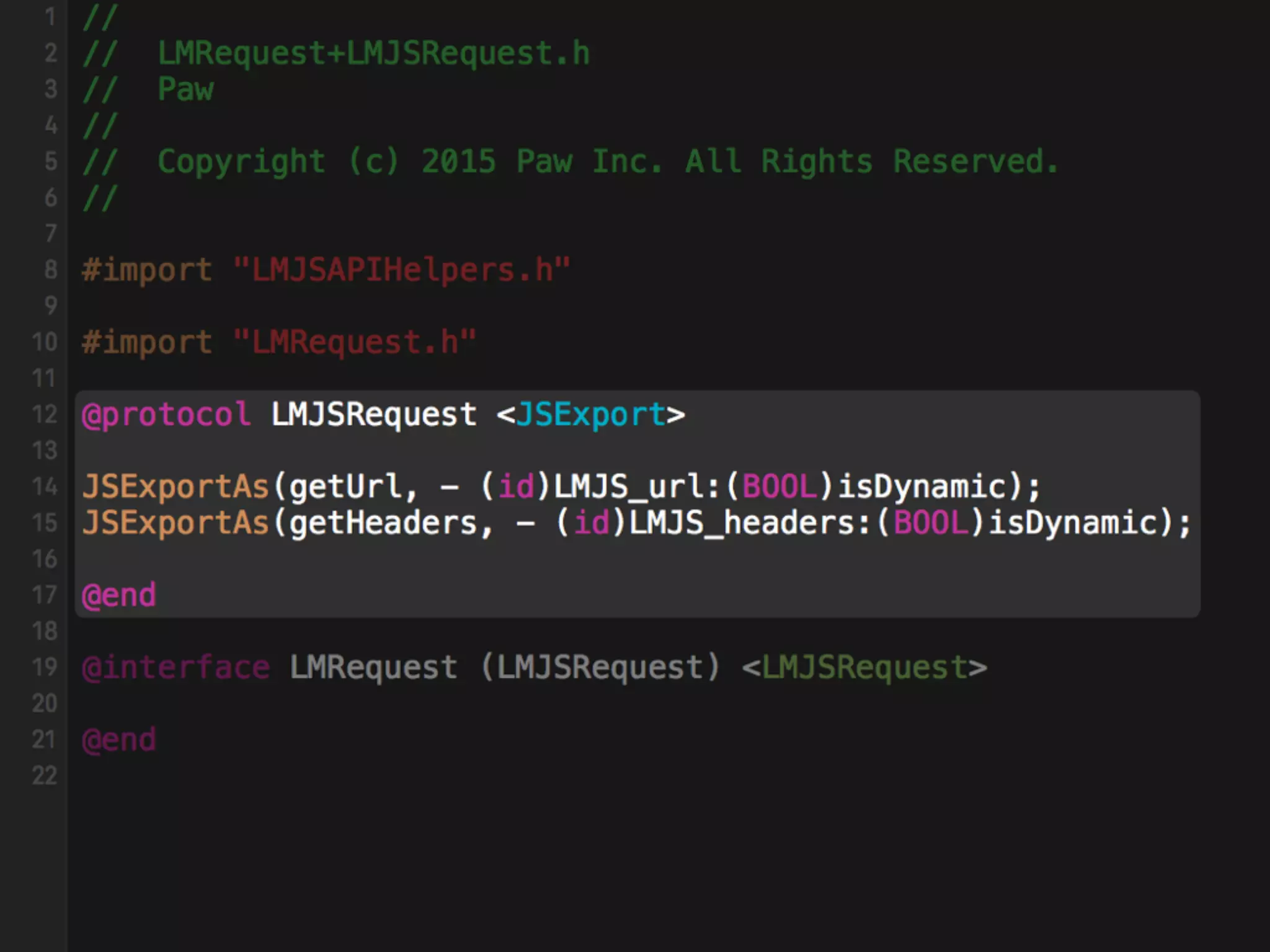Click @end on line 21

click(x=119, y=740)
